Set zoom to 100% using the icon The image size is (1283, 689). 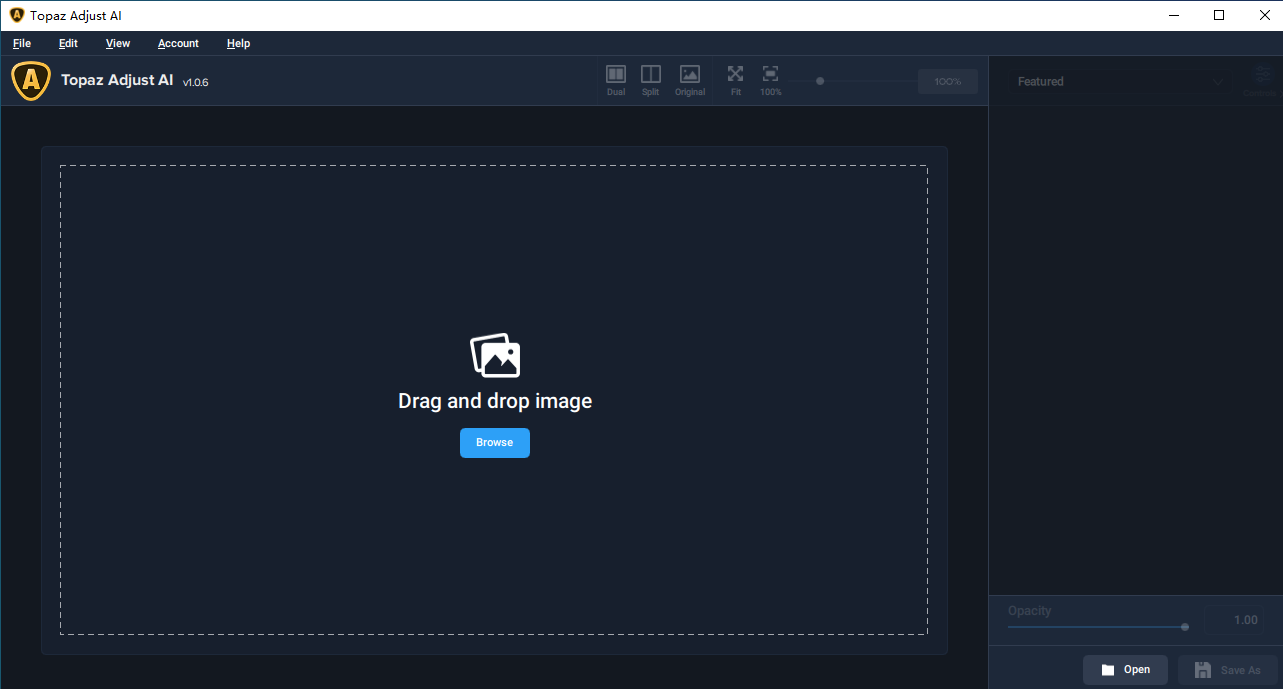pyautogui.click(x=770, y=80)
